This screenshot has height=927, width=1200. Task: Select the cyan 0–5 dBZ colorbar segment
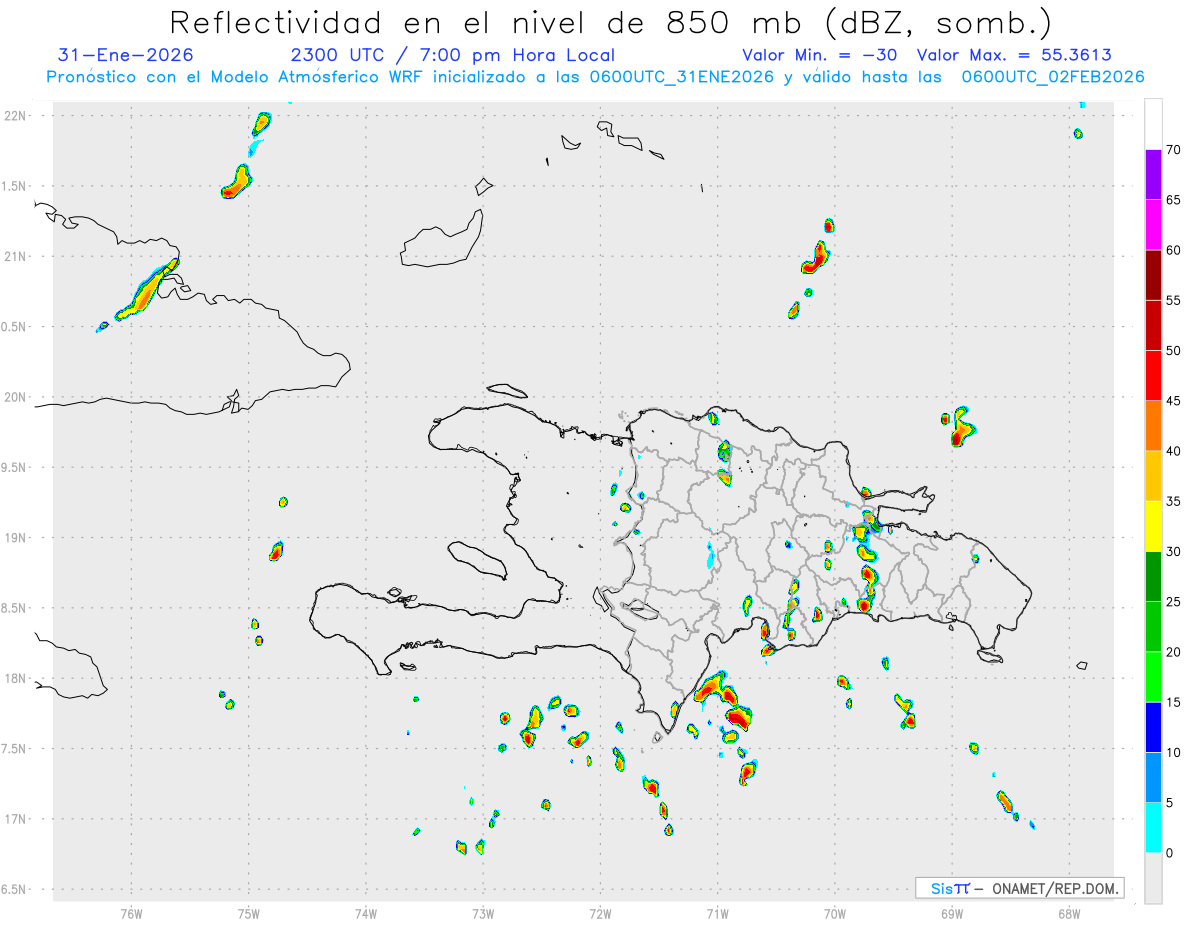1153,828
